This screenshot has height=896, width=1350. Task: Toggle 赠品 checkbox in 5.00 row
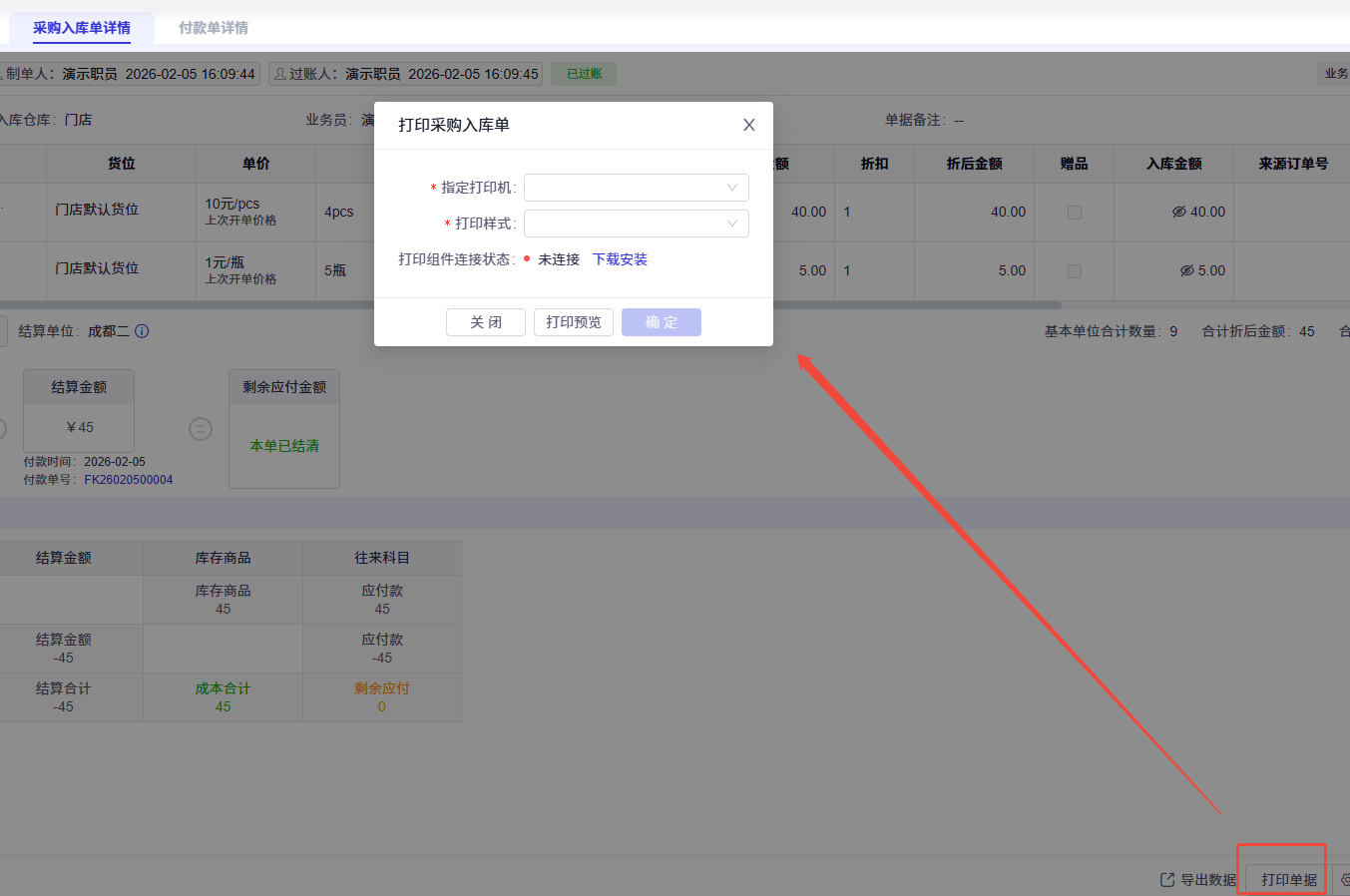click(1075, 271)
